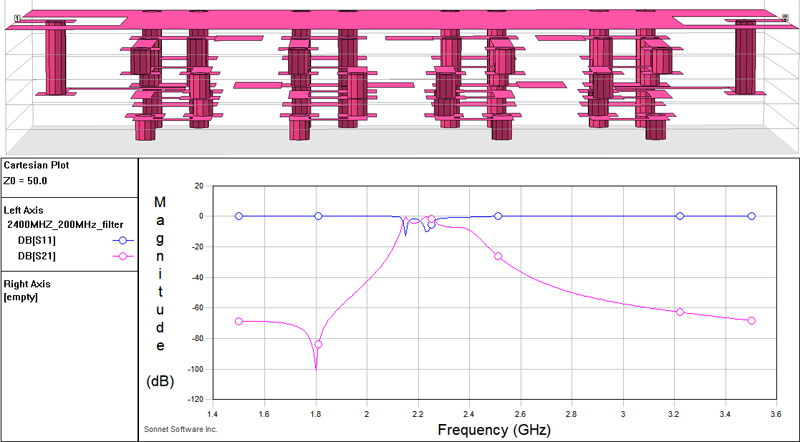The image size is (800, 442).
Task: Select the DB[S21] legend entry
Action: coord(37,256)
